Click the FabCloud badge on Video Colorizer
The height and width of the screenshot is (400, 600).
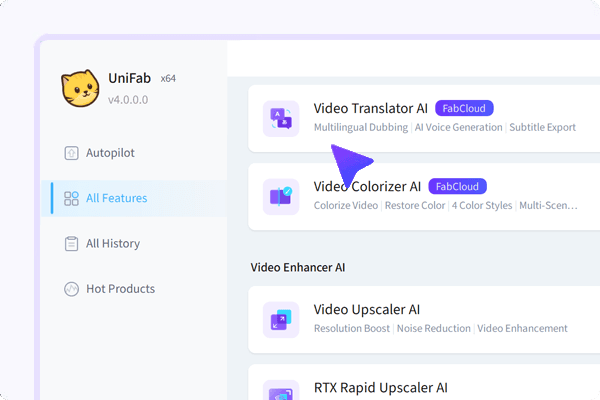pyautogui.click(x=457, y=186)
